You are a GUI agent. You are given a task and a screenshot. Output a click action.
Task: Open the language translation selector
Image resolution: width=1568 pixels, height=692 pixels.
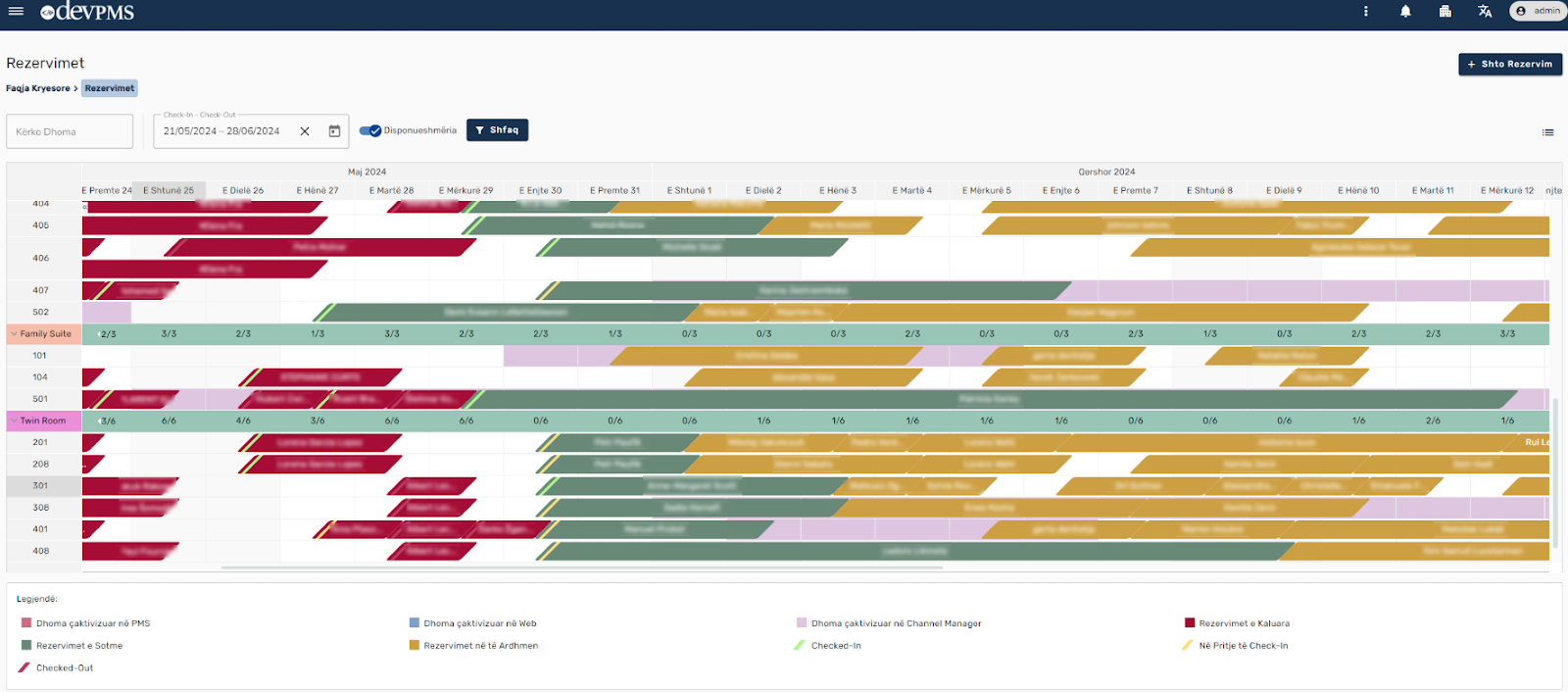tap(1485, 12)
